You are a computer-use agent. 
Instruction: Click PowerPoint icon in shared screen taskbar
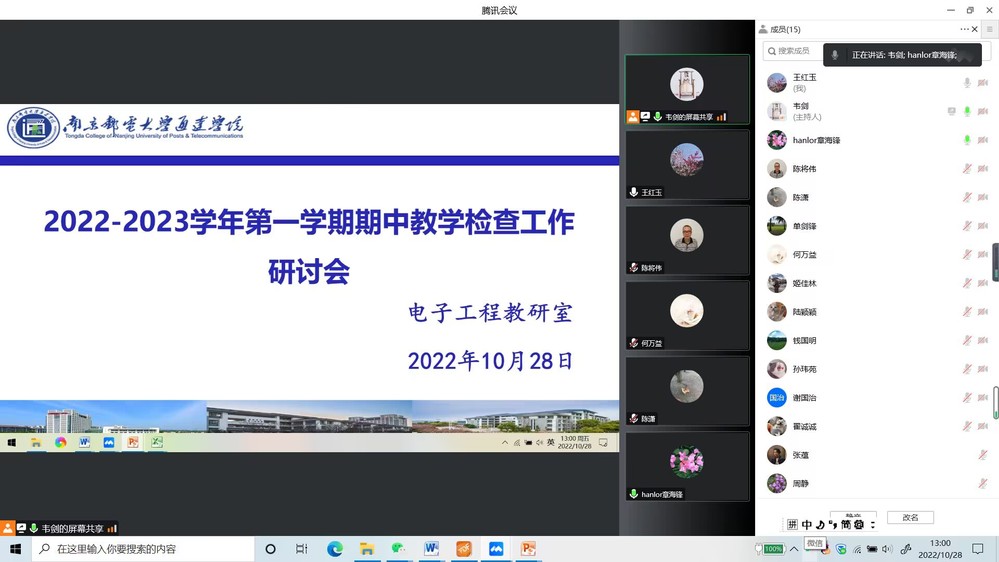coord(133,442)
